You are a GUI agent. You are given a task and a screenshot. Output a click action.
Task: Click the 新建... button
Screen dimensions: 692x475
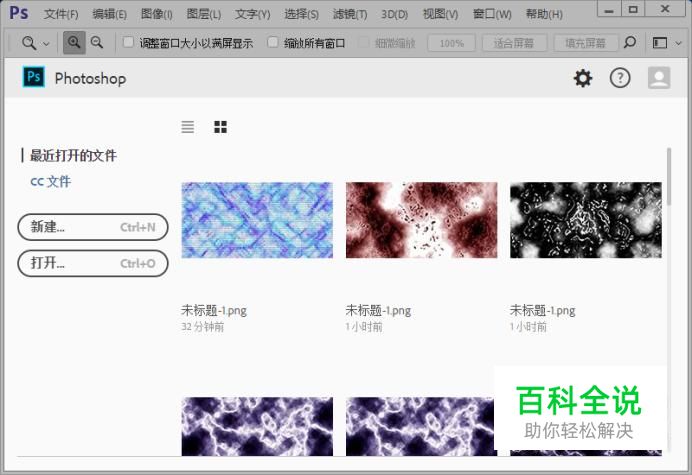pos(93,227)
